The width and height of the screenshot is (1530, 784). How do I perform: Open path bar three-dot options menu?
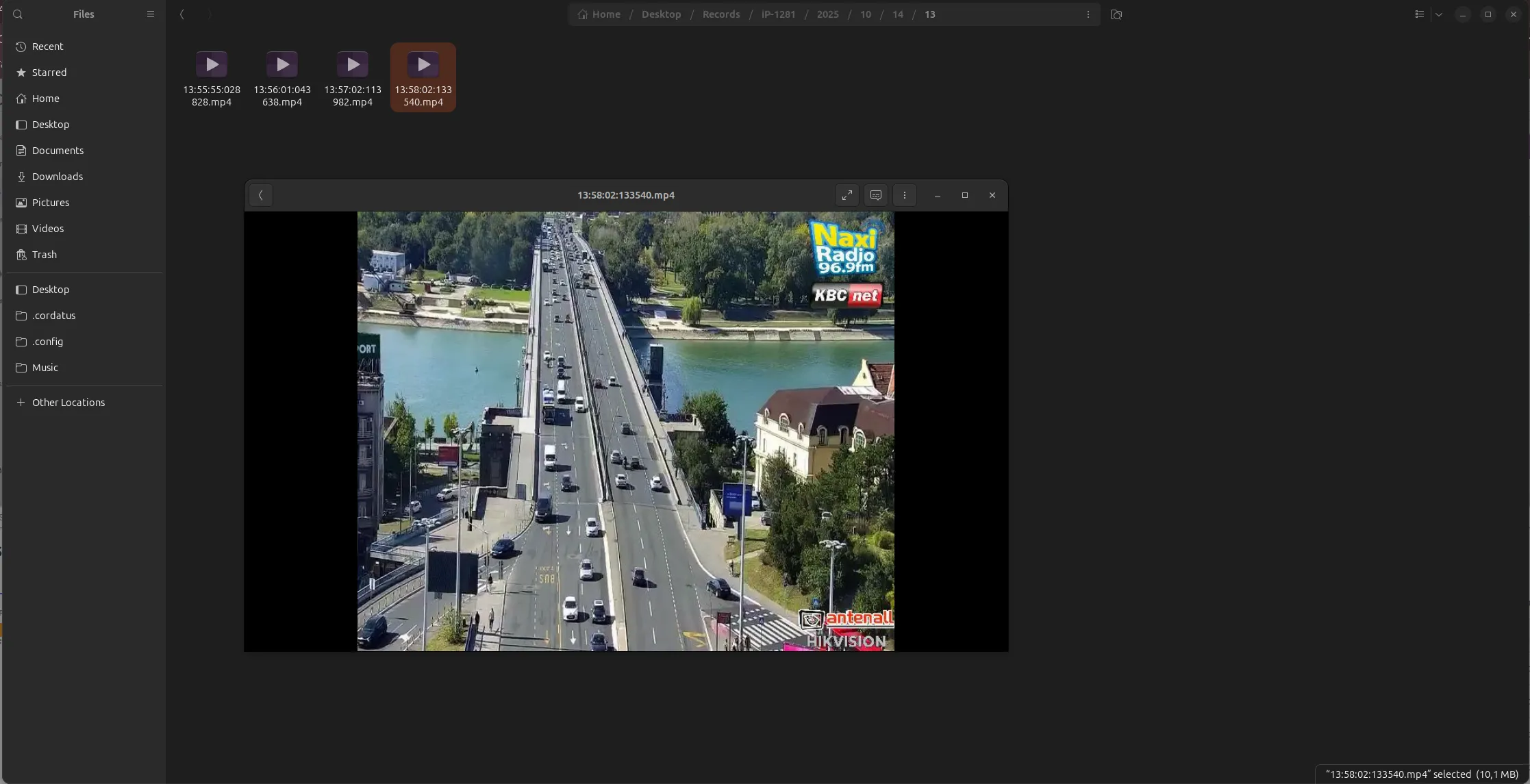1088,14
